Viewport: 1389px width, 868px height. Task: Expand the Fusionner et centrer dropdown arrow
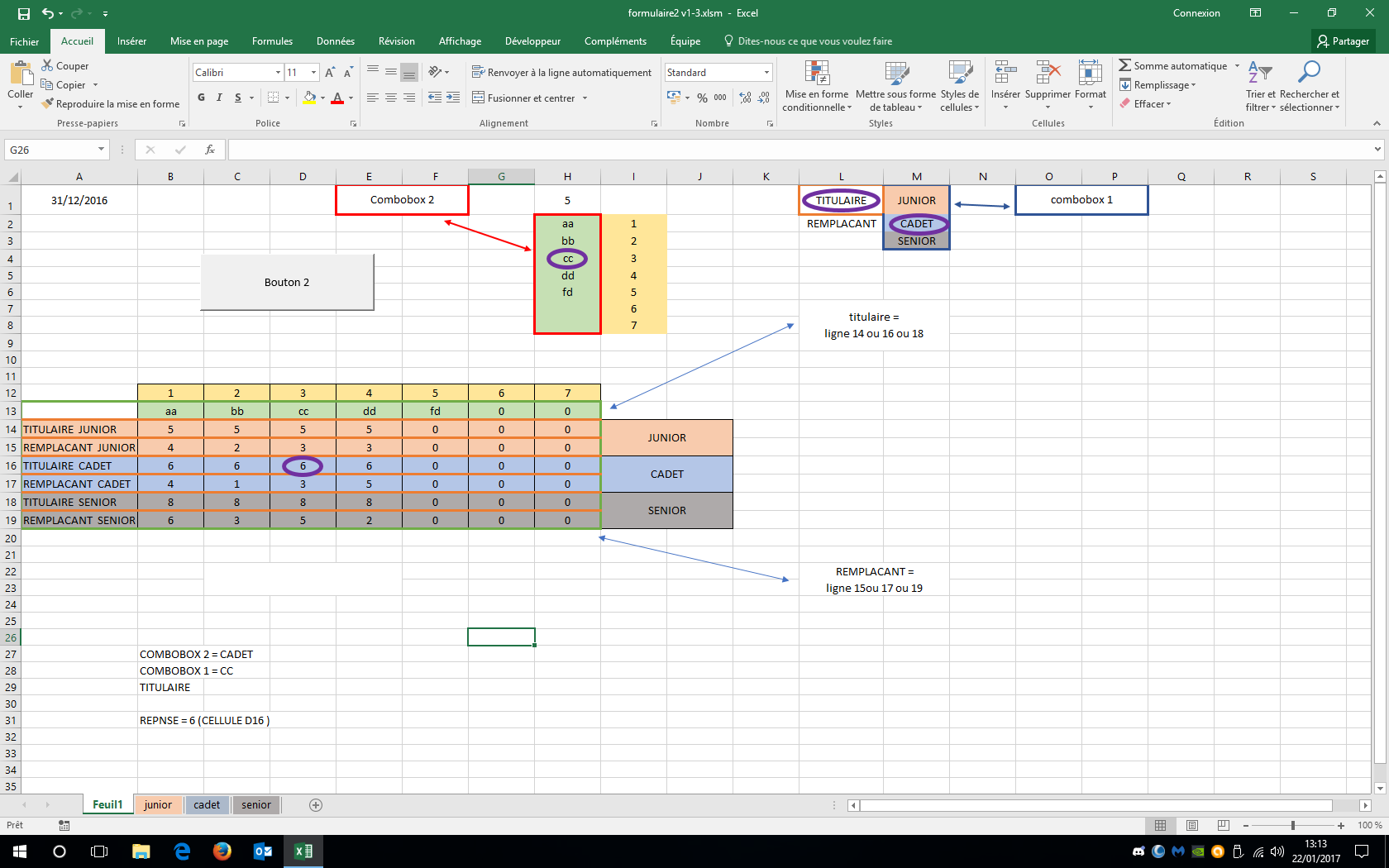pyautogui.click(x=585, y=98)
